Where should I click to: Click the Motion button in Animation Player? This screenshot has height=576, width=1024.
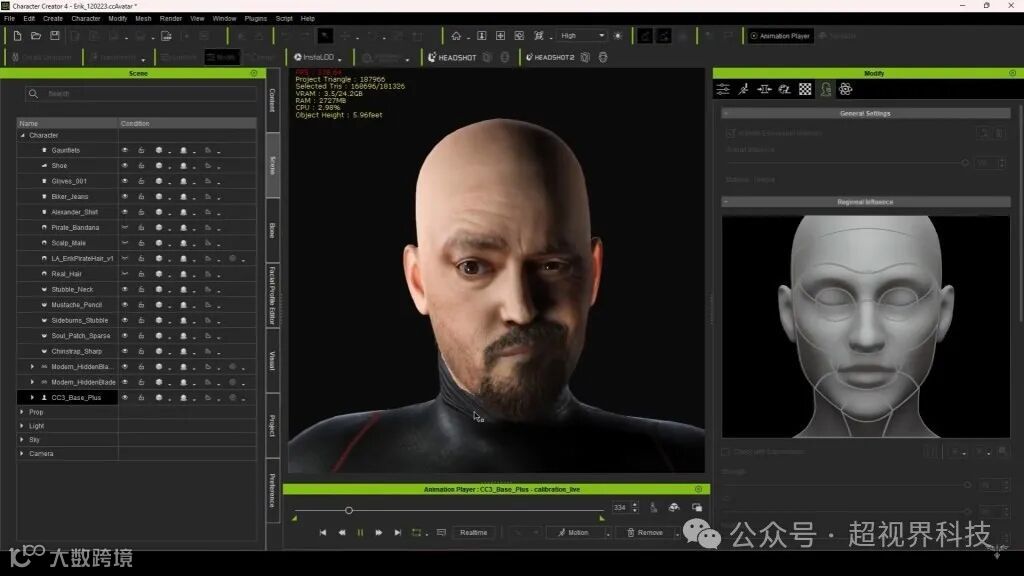coord(573,533)
